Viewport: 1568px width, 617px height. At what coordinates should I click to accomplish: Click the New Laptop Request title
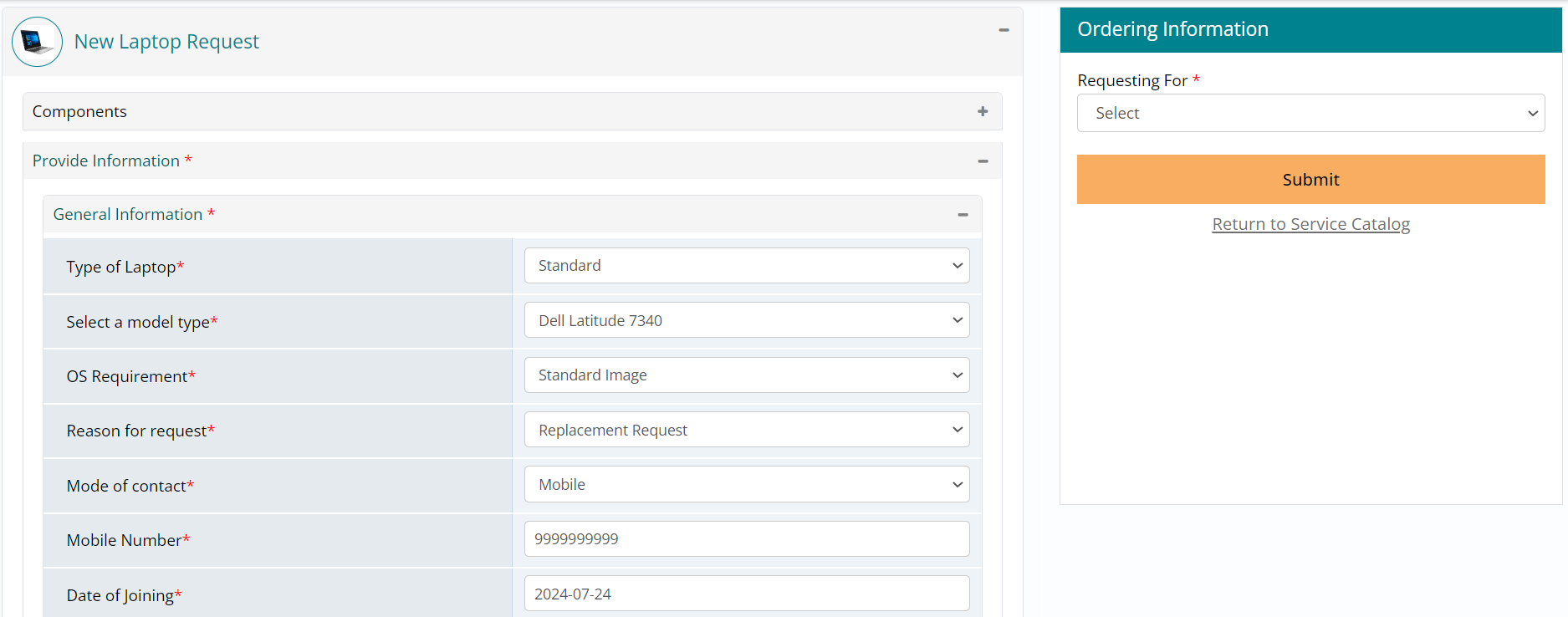tap(166, 42)
